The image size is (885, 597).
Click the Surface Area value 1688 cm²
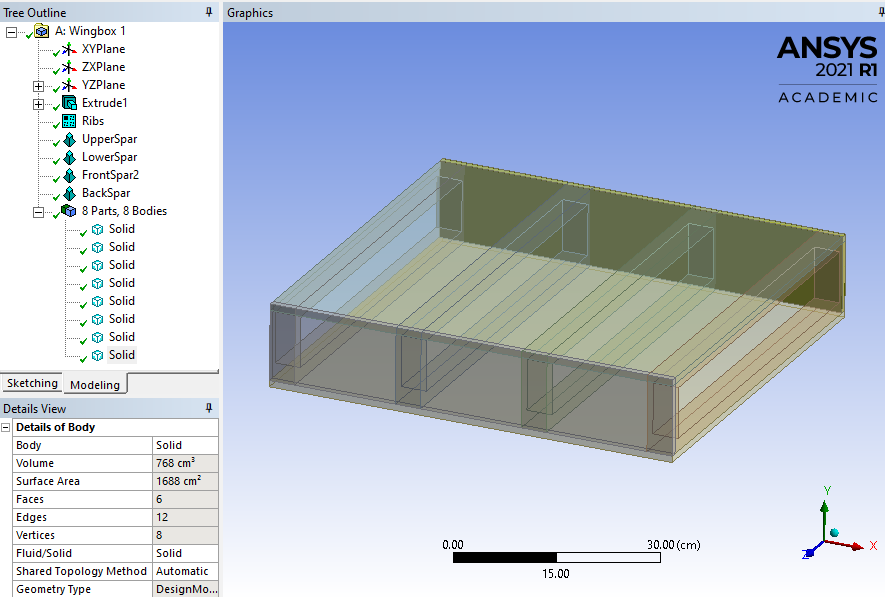point(185,481)
